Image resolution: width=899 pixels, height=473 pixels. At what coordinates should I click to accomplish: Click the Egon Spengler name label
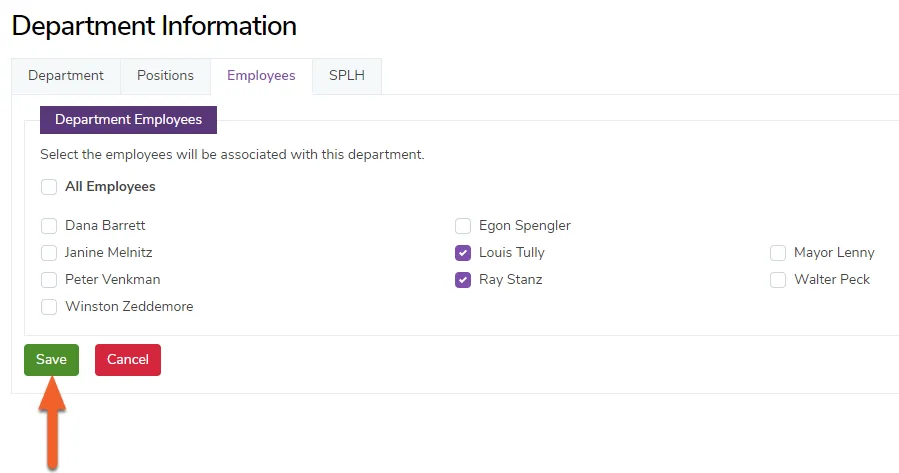point(525,226)
